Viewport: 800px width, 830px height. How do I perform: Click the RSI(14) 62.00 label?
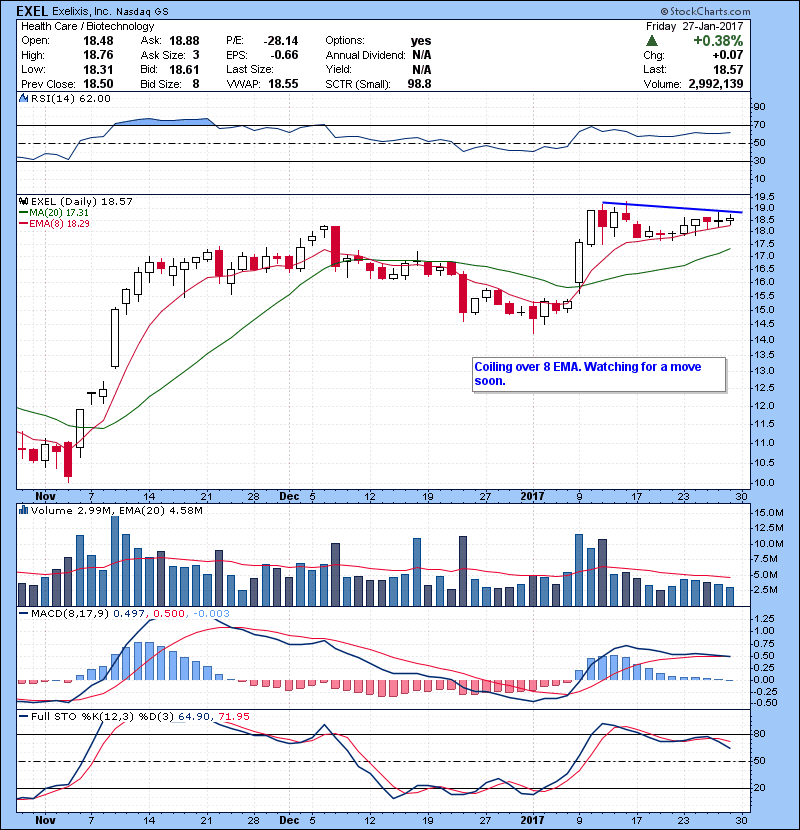point(70,98)
